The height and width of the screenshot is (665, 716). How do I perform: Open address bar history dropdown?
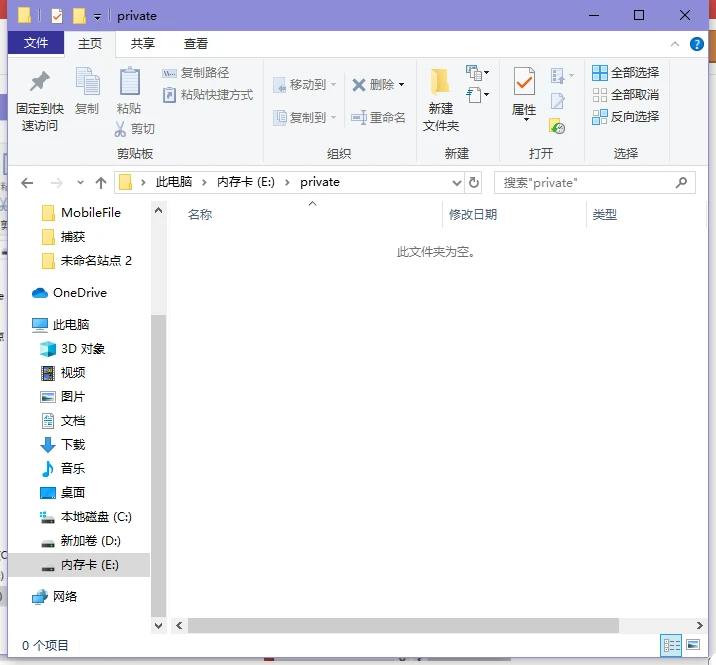point(456,183)
